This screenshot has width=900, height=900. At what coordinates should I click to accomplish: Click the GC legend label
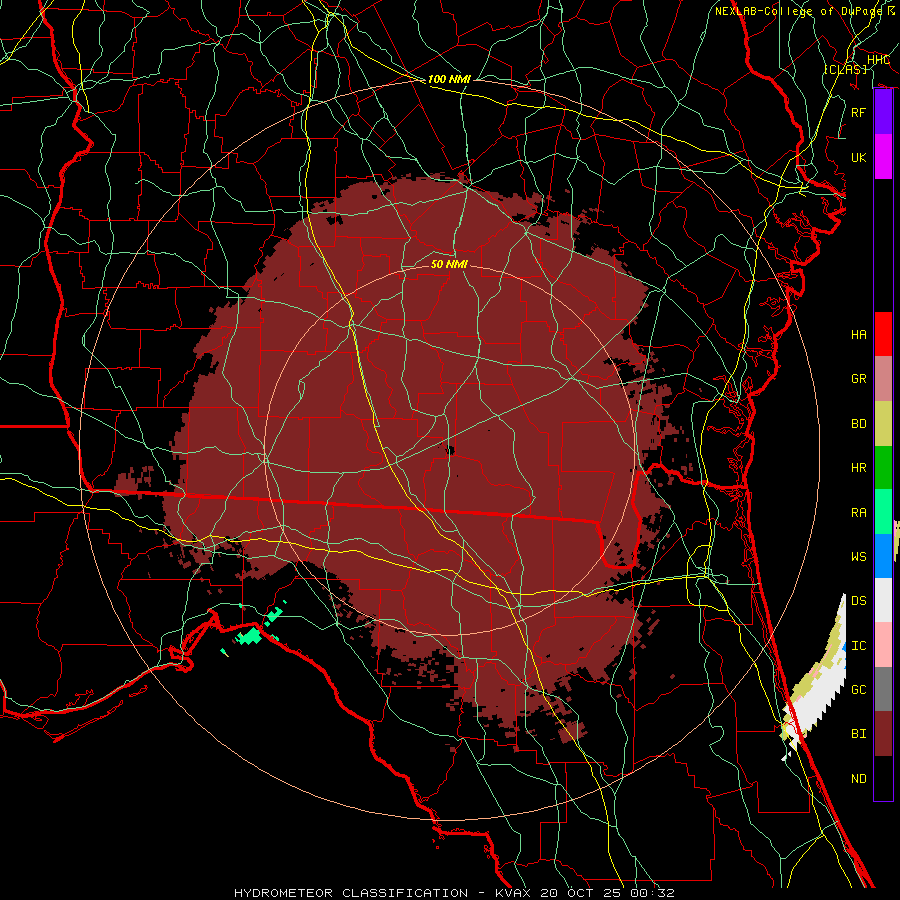859,689
